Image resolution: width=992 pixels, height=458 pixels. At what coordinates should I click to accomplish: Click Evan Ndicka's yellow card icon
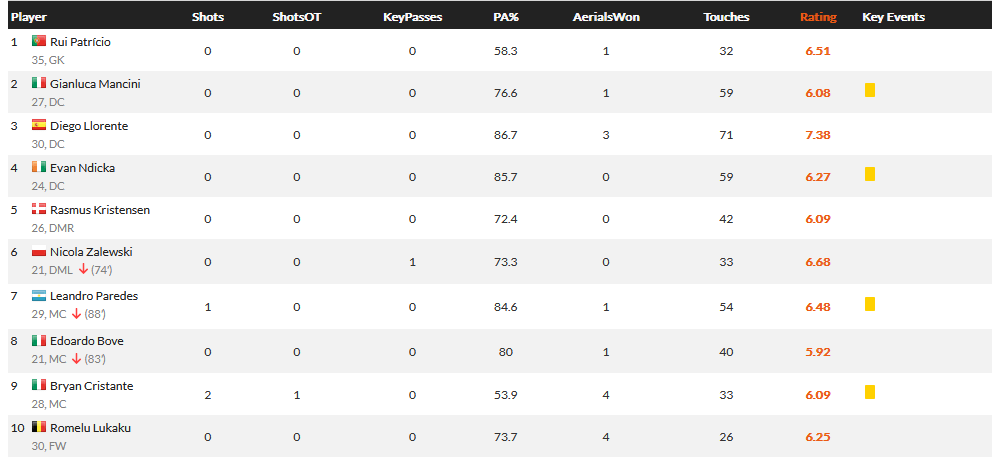[x=869, y=174]
